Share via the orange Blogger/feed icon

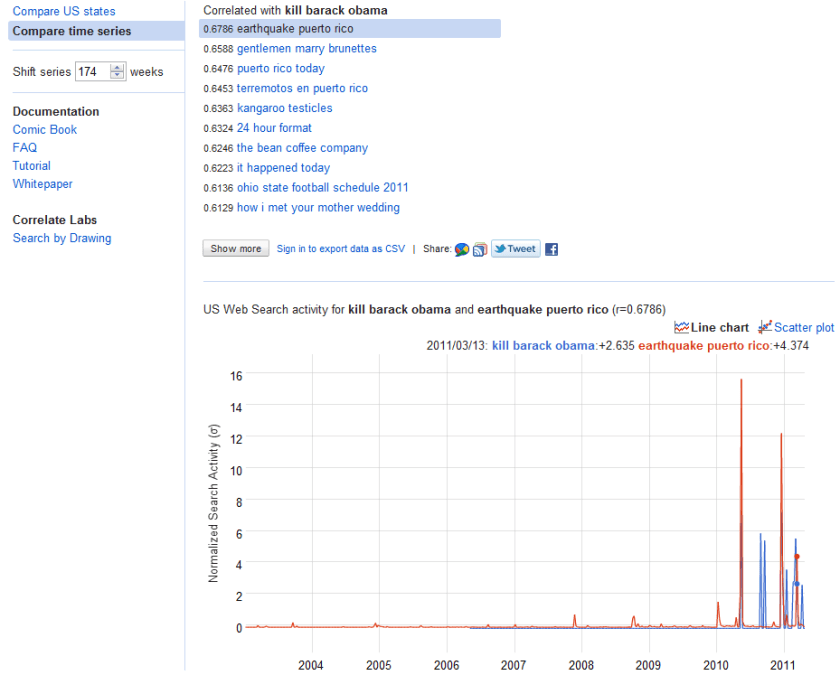coord(479,249)
